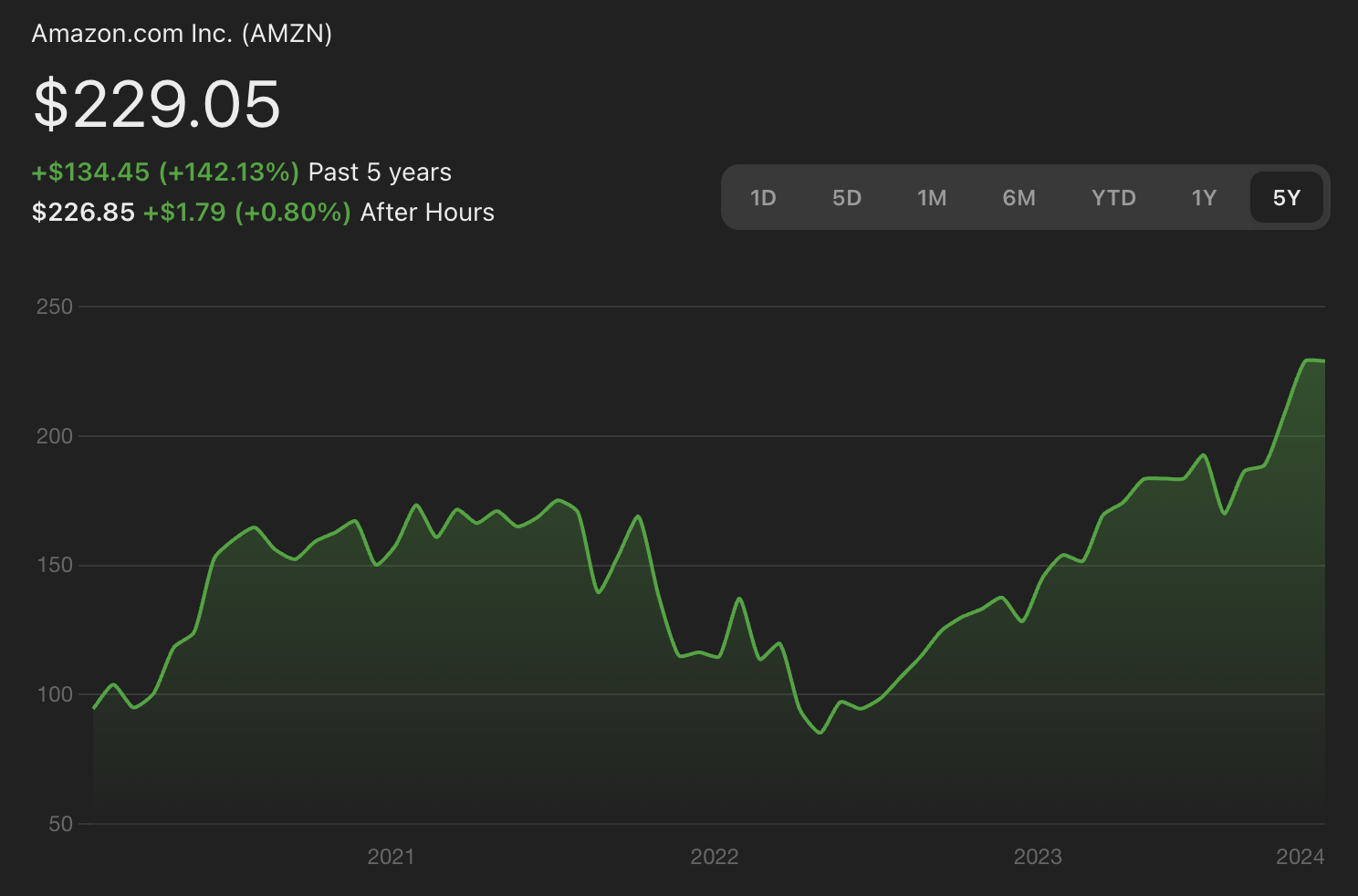Image resolution: width=1358 pixels, height=896 pixels.
Task: Click the Amazon.com Inc. (AMZN) title
Action: [x=182, y=34]
